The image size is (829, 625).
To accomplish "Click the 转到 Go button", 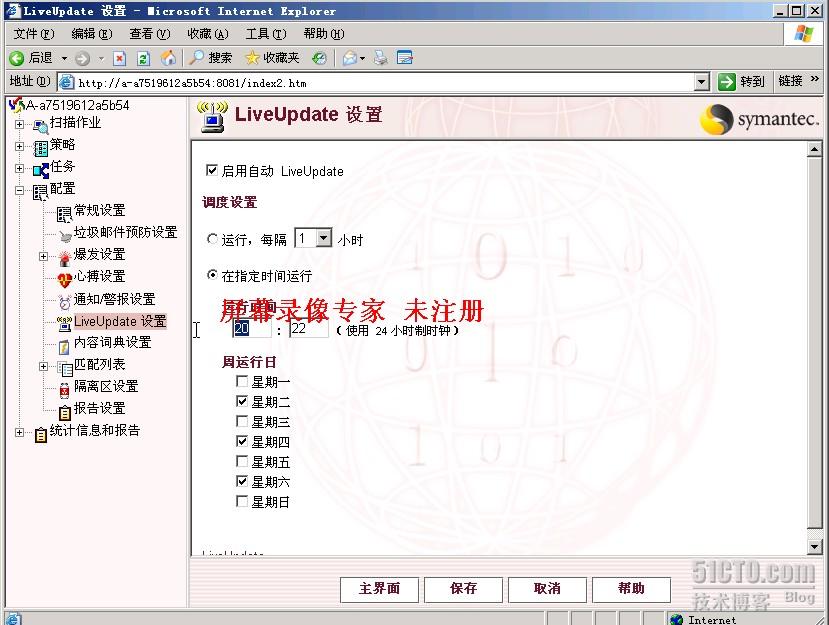I will (x=741, y=81).
